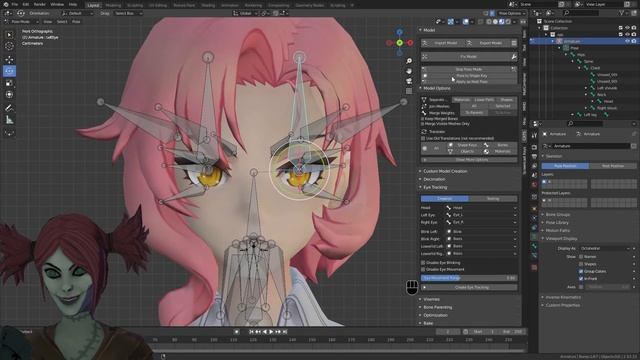Select the Select Box tool arrow icon
Viewport: 640px width, 360px height.
pos(9,35)
